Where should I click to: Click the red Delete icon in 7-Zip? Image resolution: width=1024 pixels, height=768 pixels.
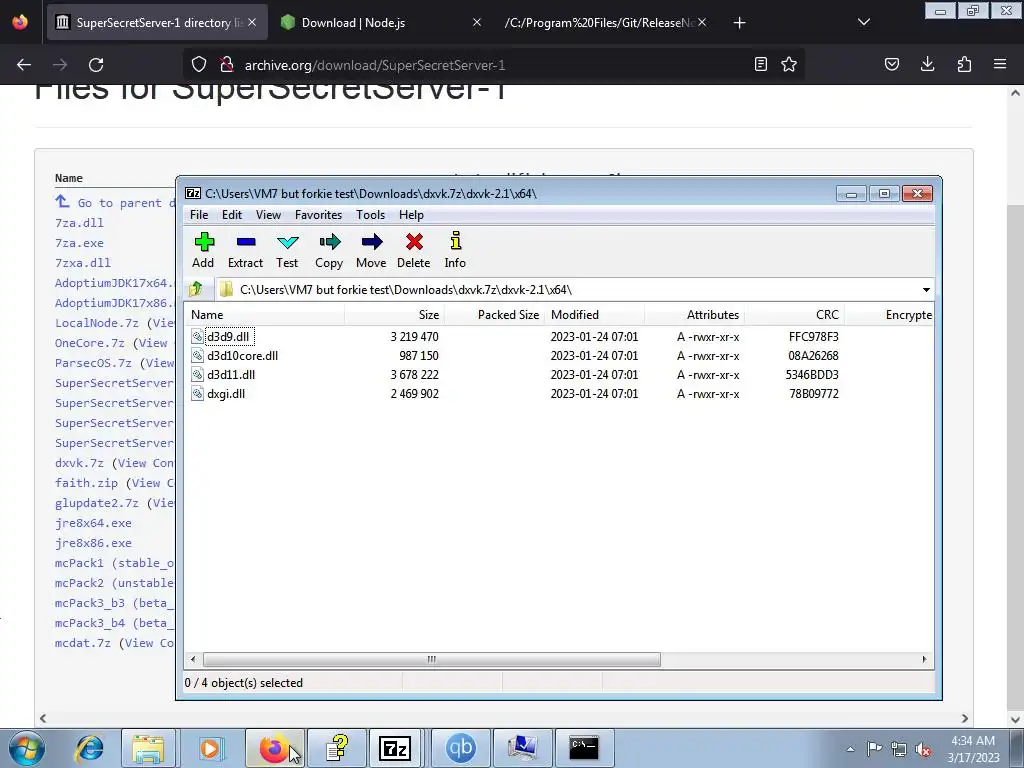click(413, 250)
